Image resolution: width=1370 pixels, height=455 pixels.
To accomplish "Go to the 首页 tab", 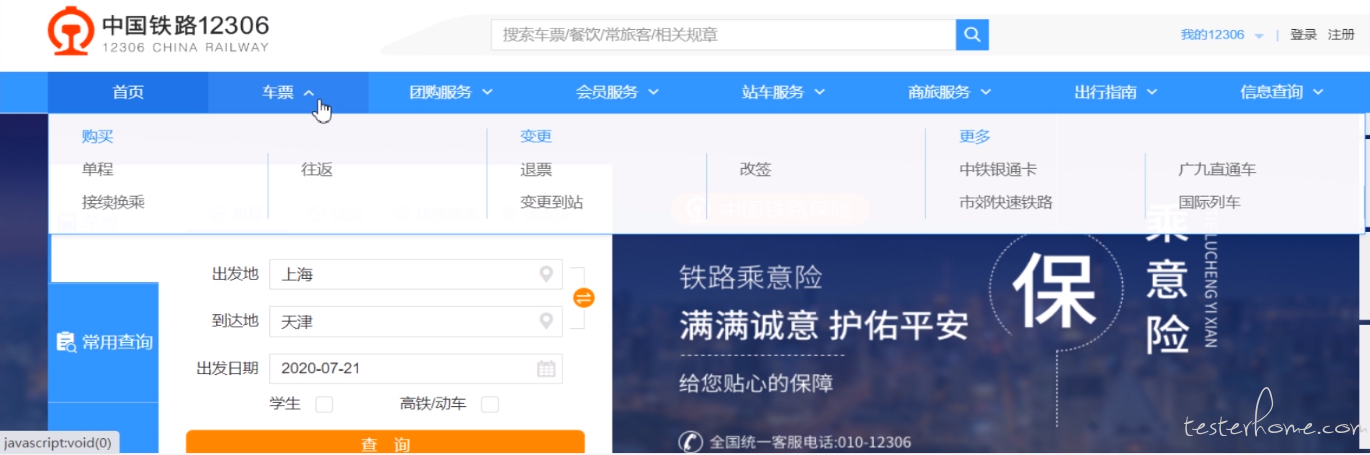I will (x=128, y=92).
